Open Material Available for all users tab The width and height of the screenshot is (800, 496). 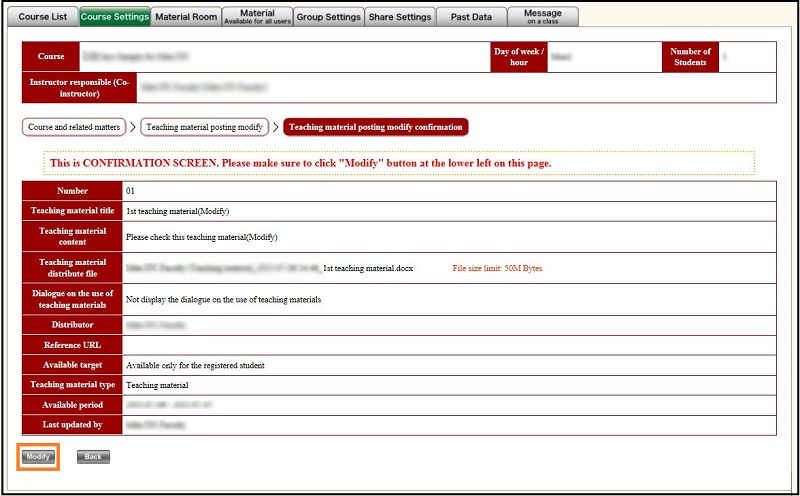[257, 17]
